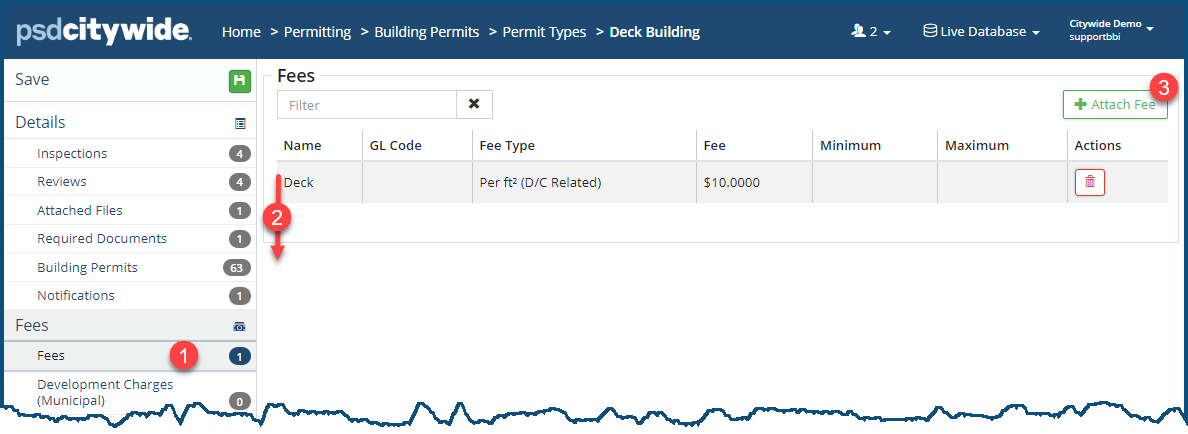Open the Attached Files section
The width and height of the screenshot is (1188, 434).
[80, 211]
